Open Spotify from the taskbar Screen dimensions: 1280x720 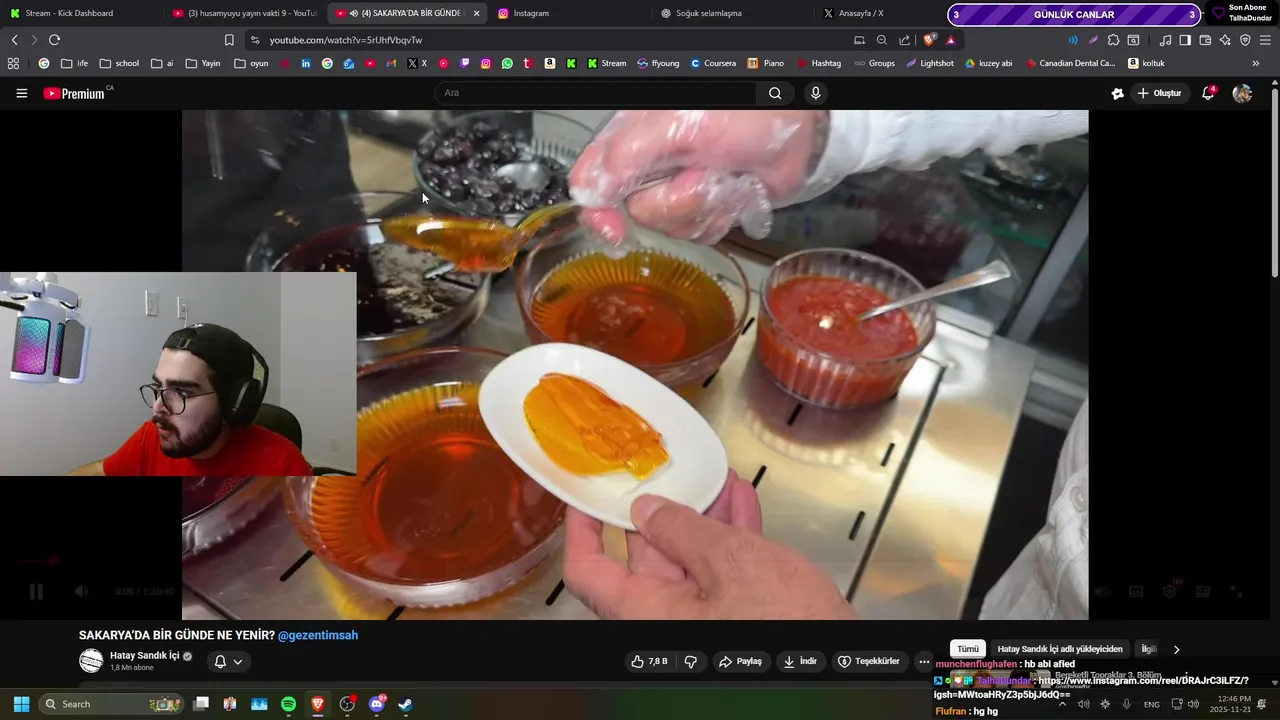pyautogui.click(x=288, y=704)
